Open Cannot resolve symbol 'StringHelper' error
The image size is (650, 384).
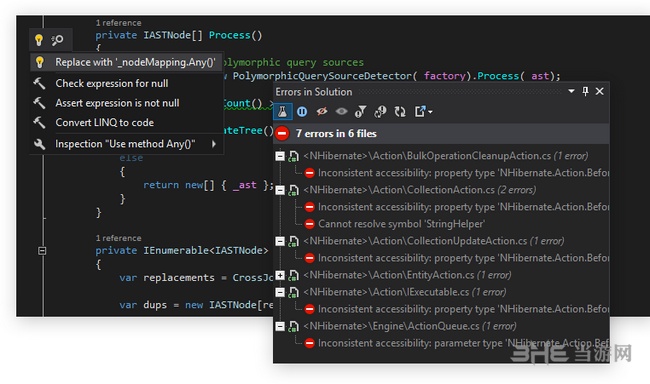click(401, 224)
